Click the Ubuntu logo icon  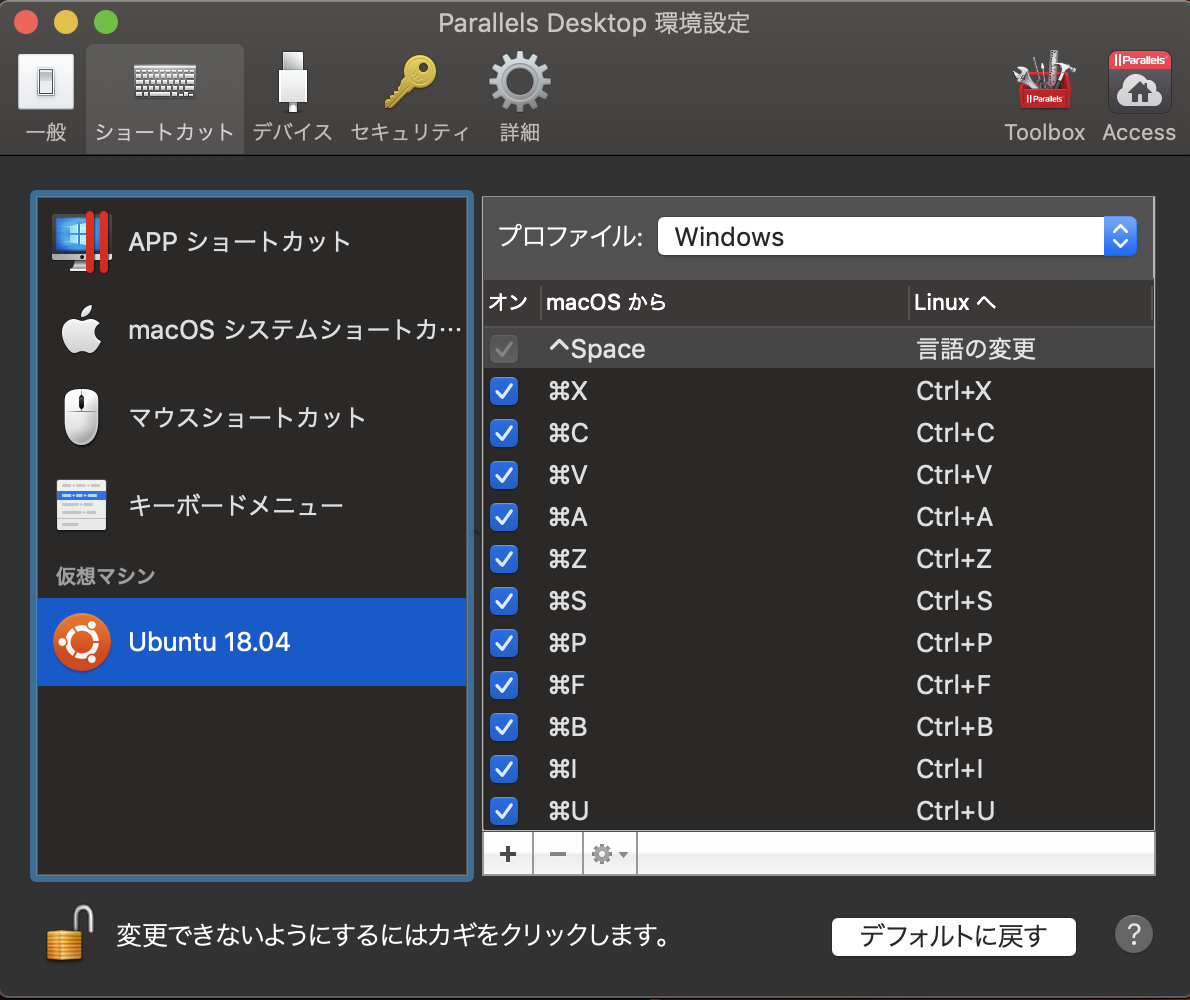coord(82,642)
